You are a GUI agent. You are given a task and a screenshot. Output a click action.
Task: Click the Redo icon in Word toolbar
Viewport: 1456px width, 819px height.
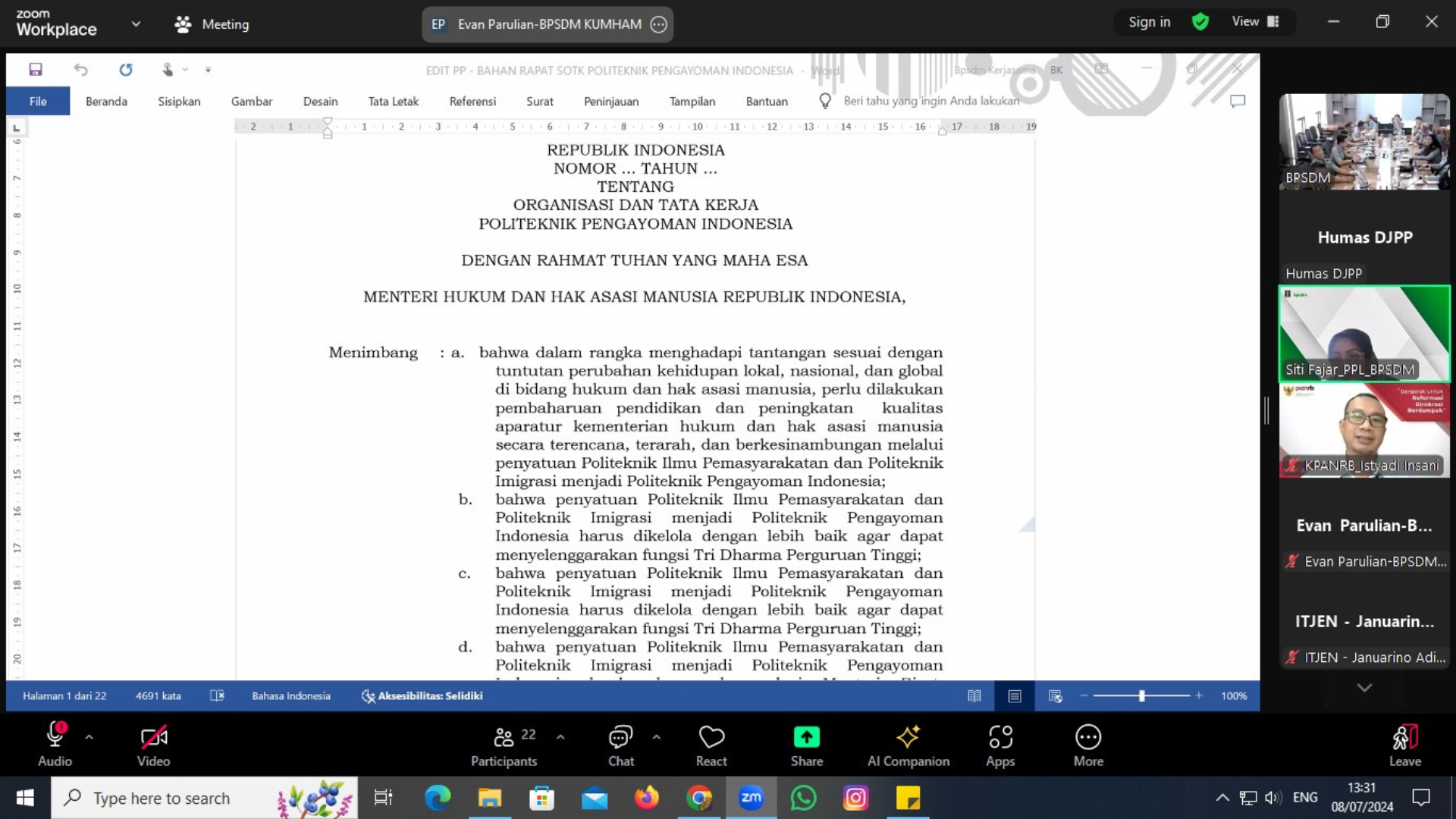tap(126, 70)
